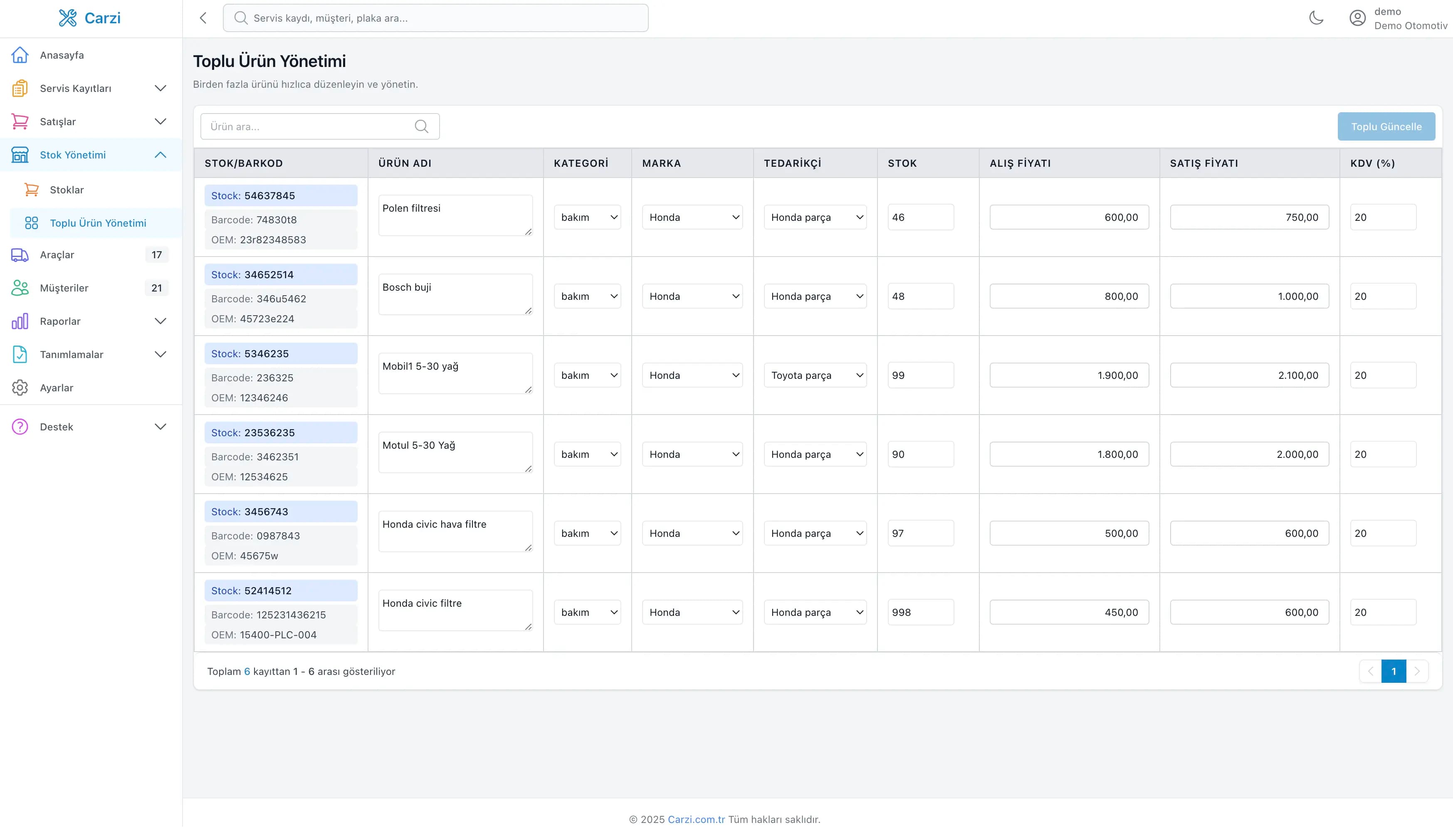Screen dimensions: 1453x840
Task: Select Toplu Ürün Yönetimi menu item
Action: [96, 223]
